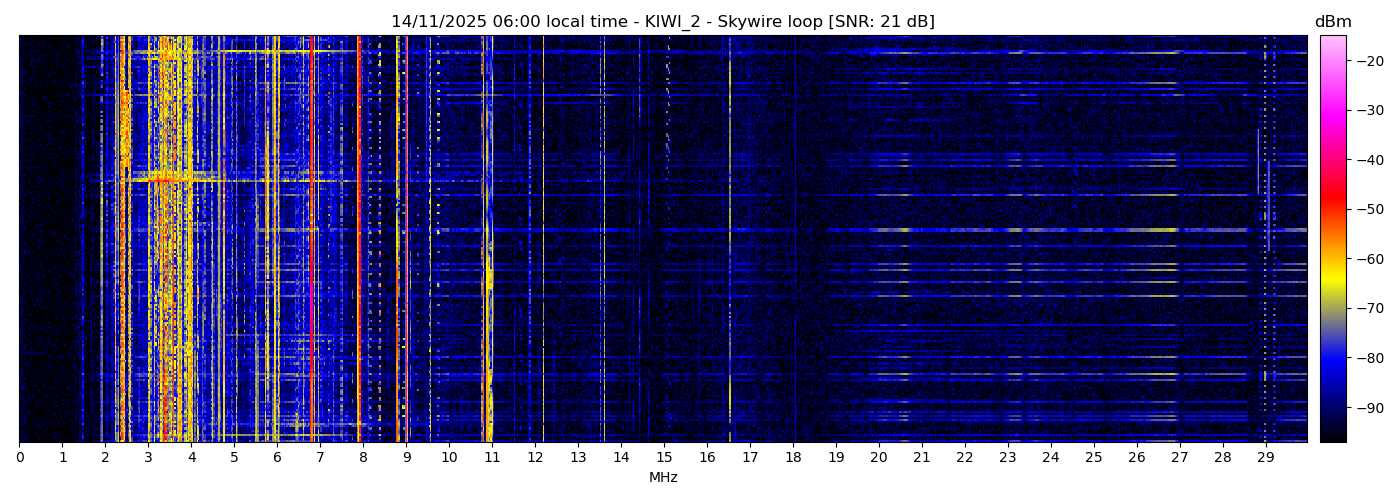Click the red section of the colorbar
1400x500 pixels.
click(1332, 200)
